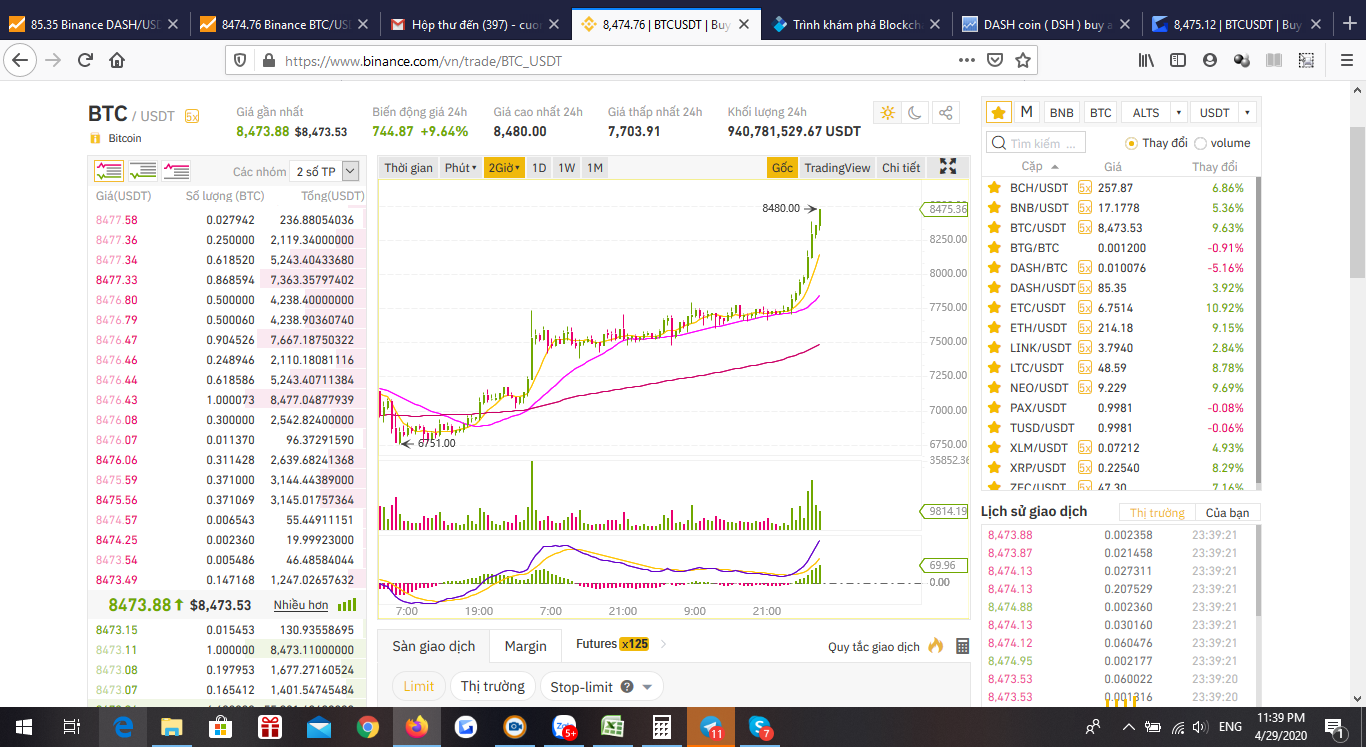Open the Stop-limit order type dropdown
1366x747 pixels.
(601, 686)
